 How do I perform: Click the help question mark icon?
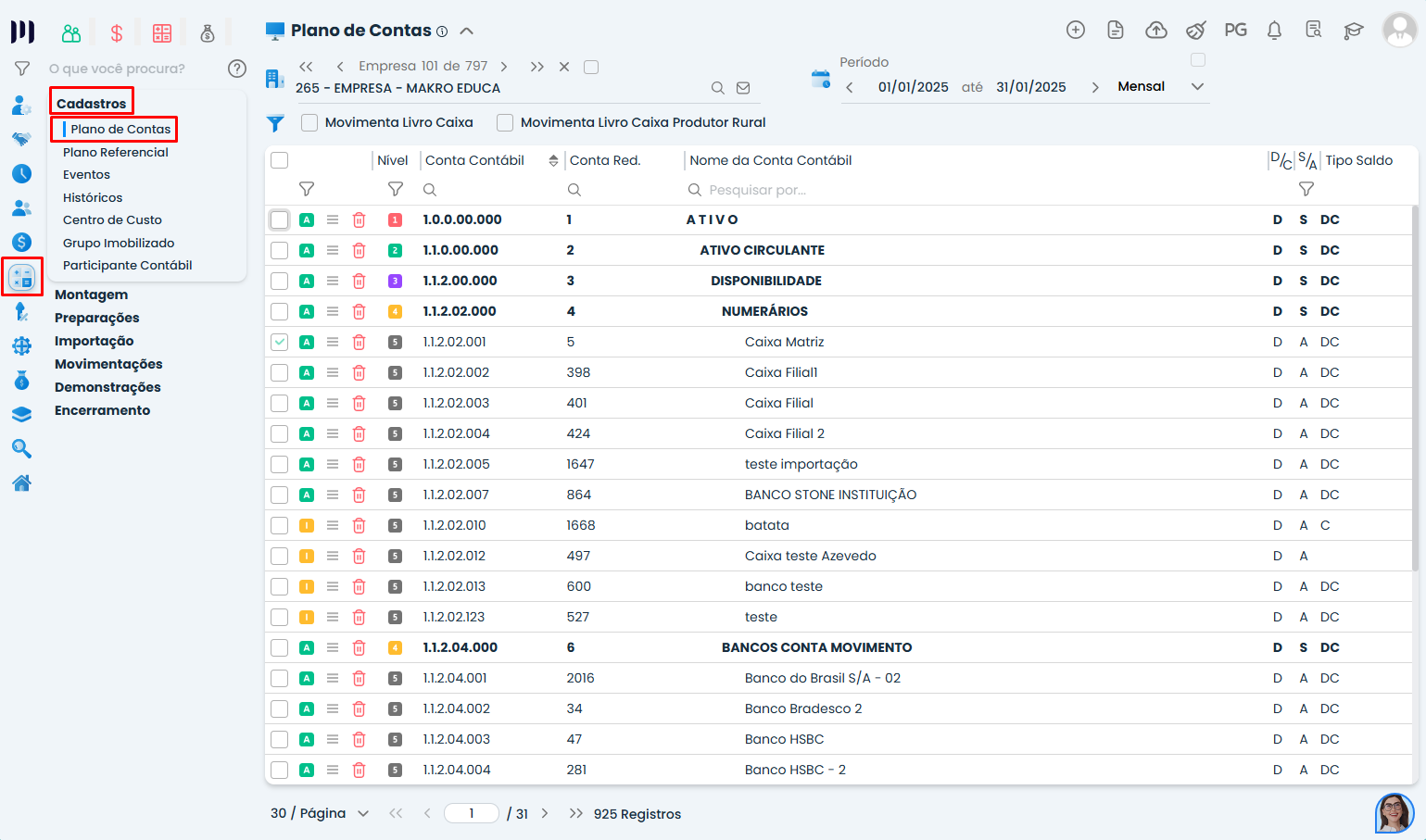(237, 69)
